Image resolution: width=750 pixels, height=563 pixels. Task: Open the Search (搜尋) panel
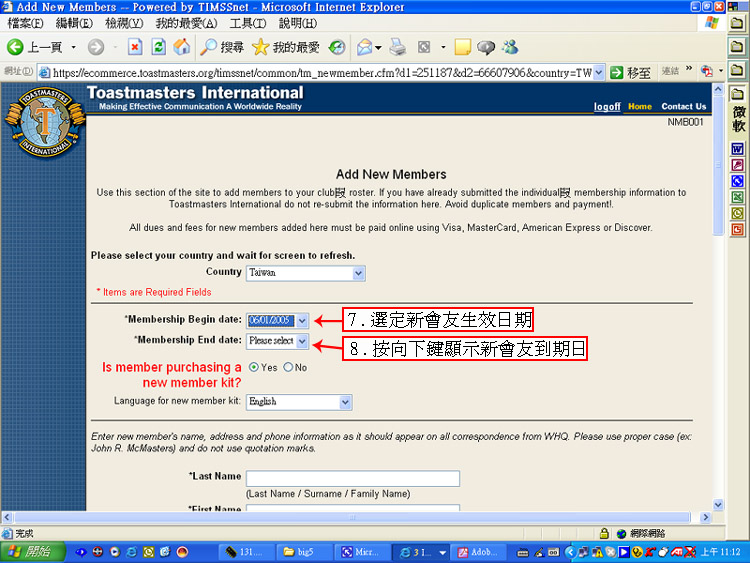tap(221, 47)
